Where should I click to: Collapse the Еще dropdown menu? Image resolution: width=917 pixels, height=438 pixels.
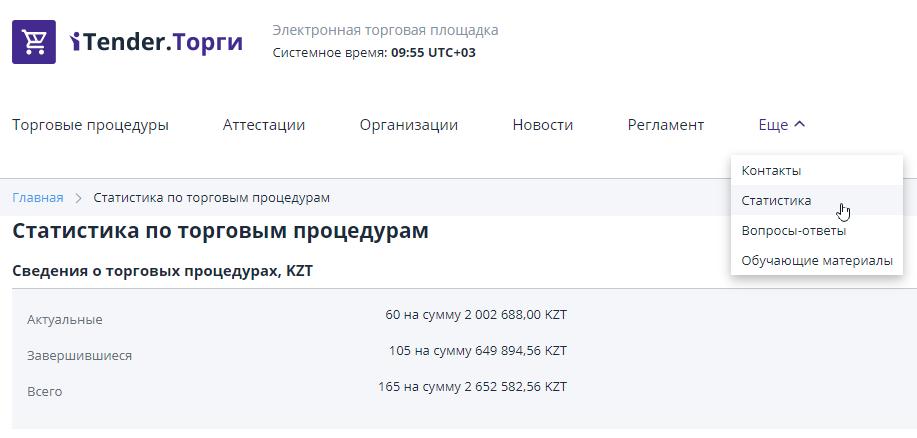[x=781, y=125]
